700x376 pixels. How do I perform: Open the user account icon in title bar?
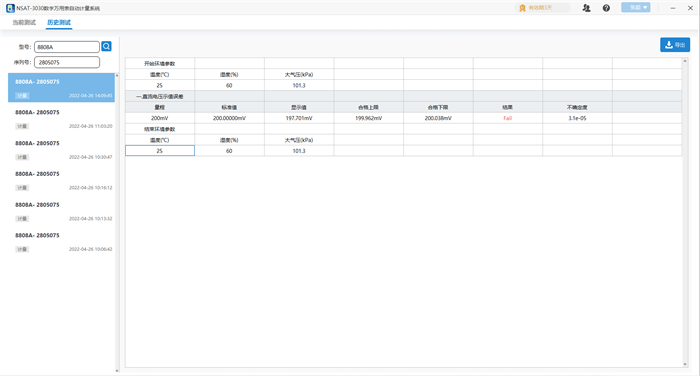pos(587,8)
